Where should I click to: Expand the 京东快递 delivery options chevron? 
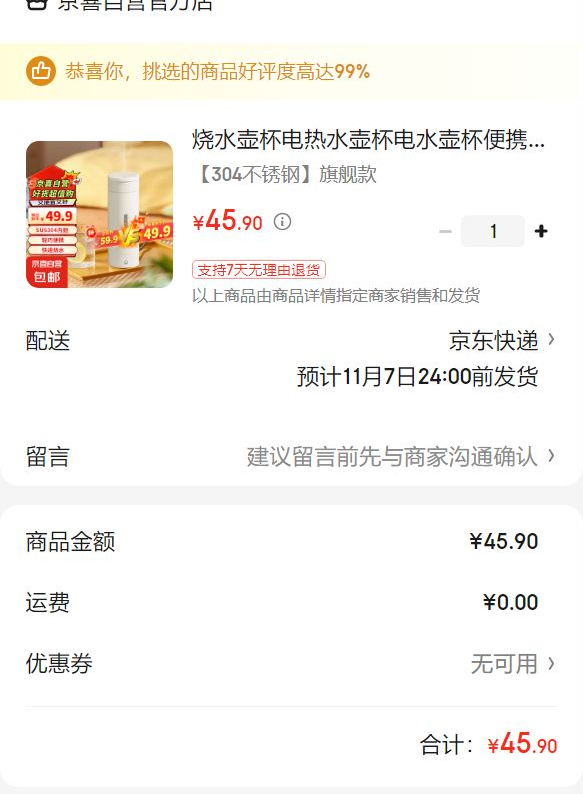[552, 339]
